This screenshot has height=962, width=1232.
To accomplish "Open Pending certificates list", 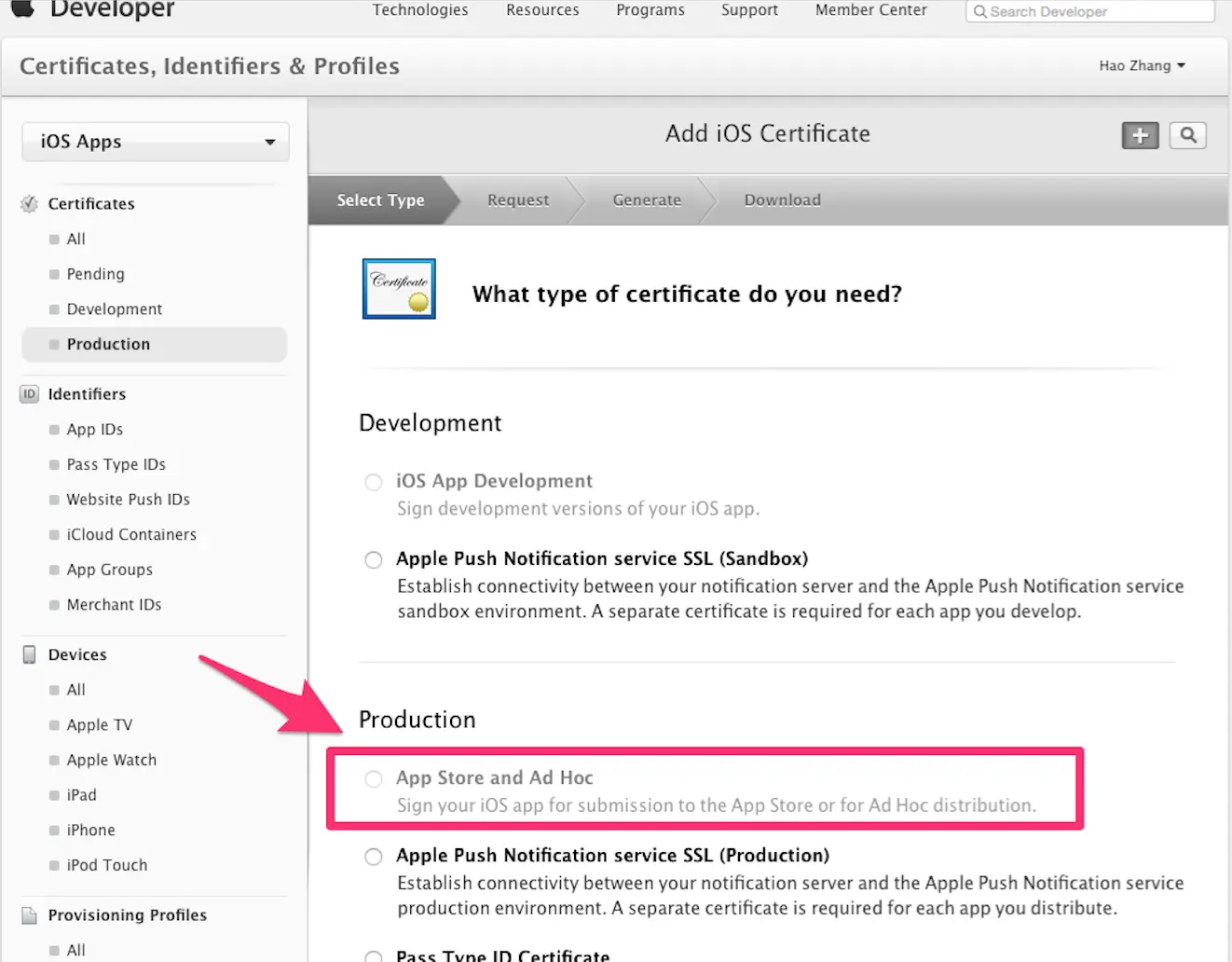I will (95, 274).
